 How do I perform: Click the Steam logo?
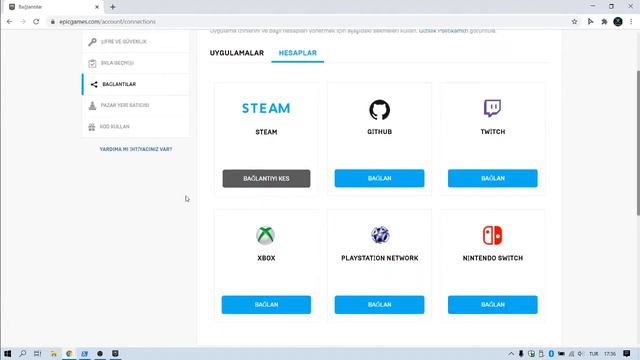point(266,108)
